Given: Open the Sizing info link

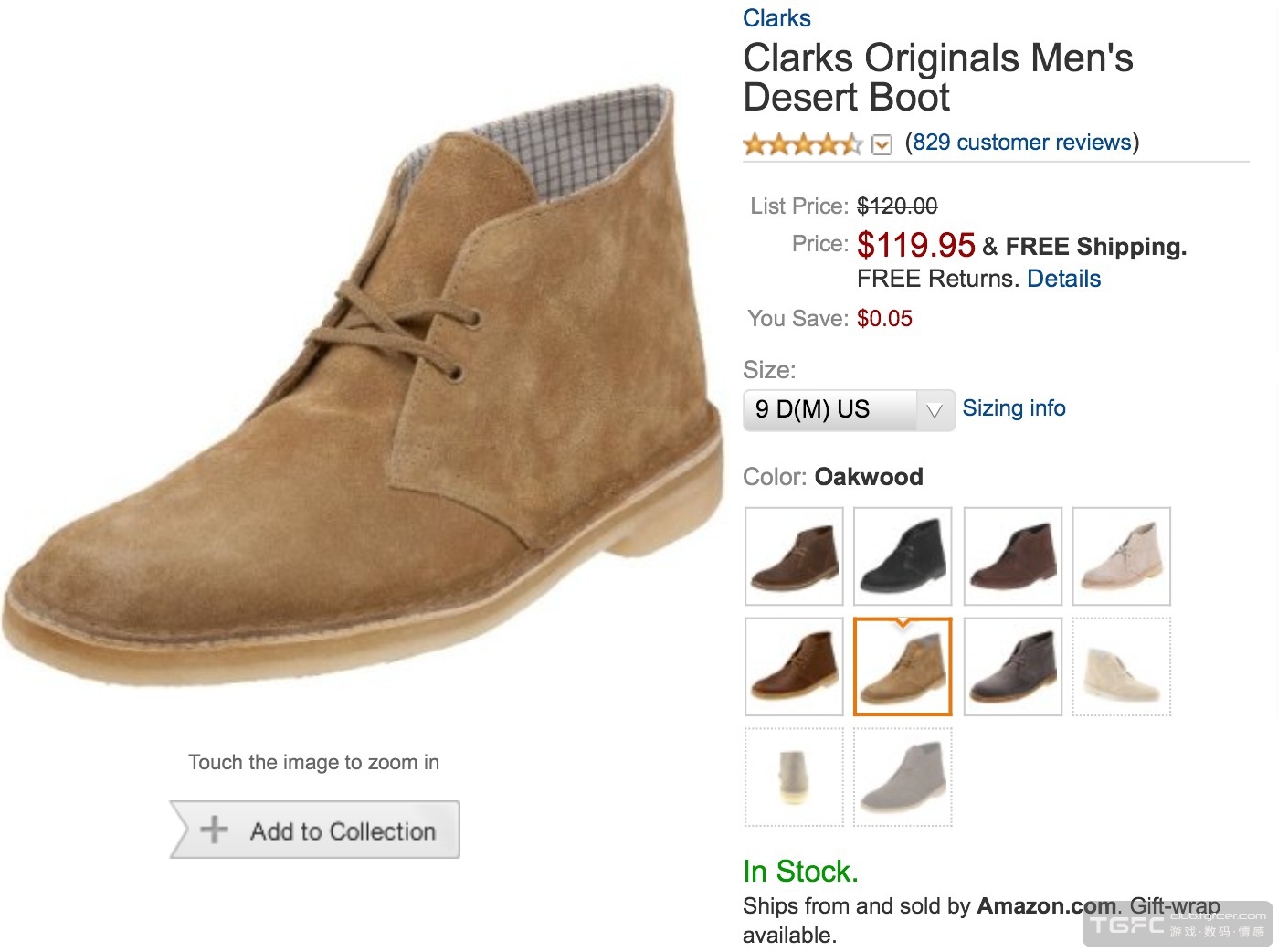Looking at the screenshot, I should coord(1014,408).
